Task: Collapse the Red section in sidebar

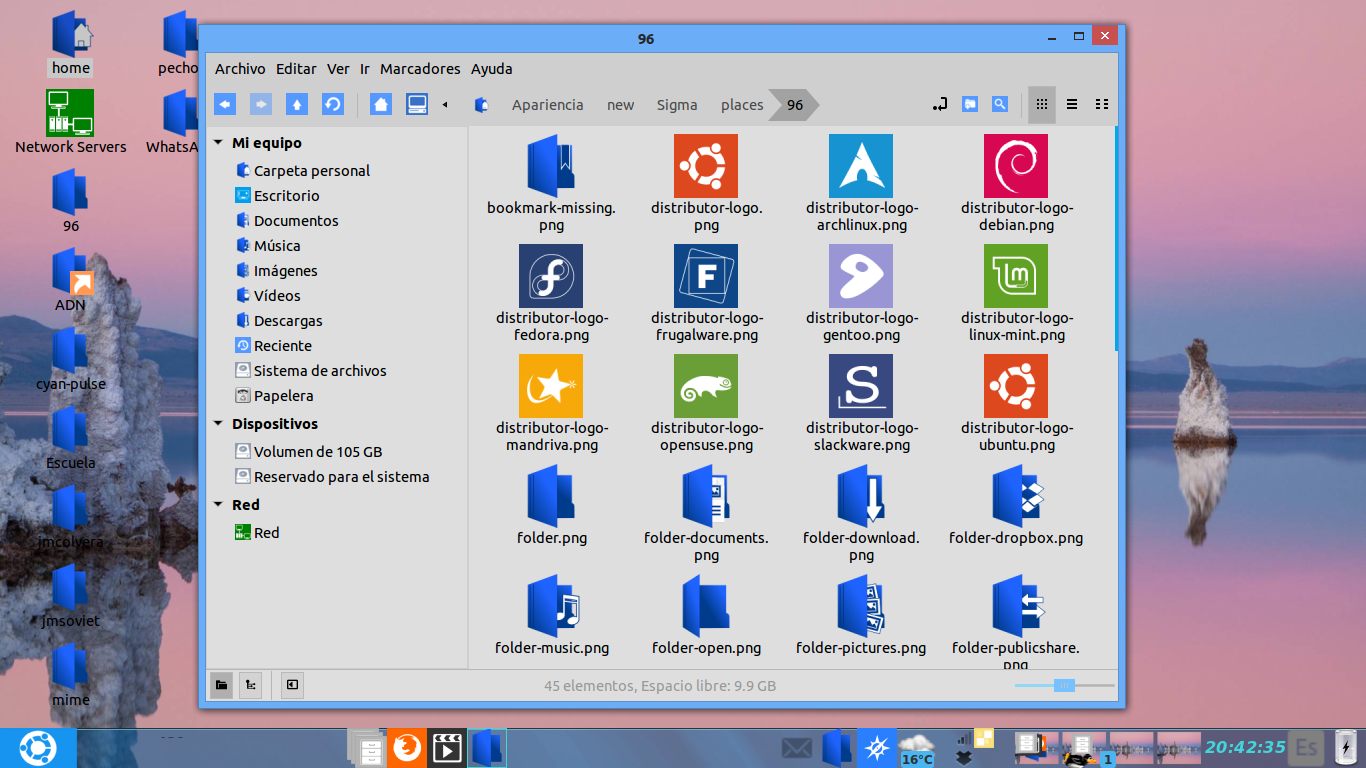Action: 219,505
